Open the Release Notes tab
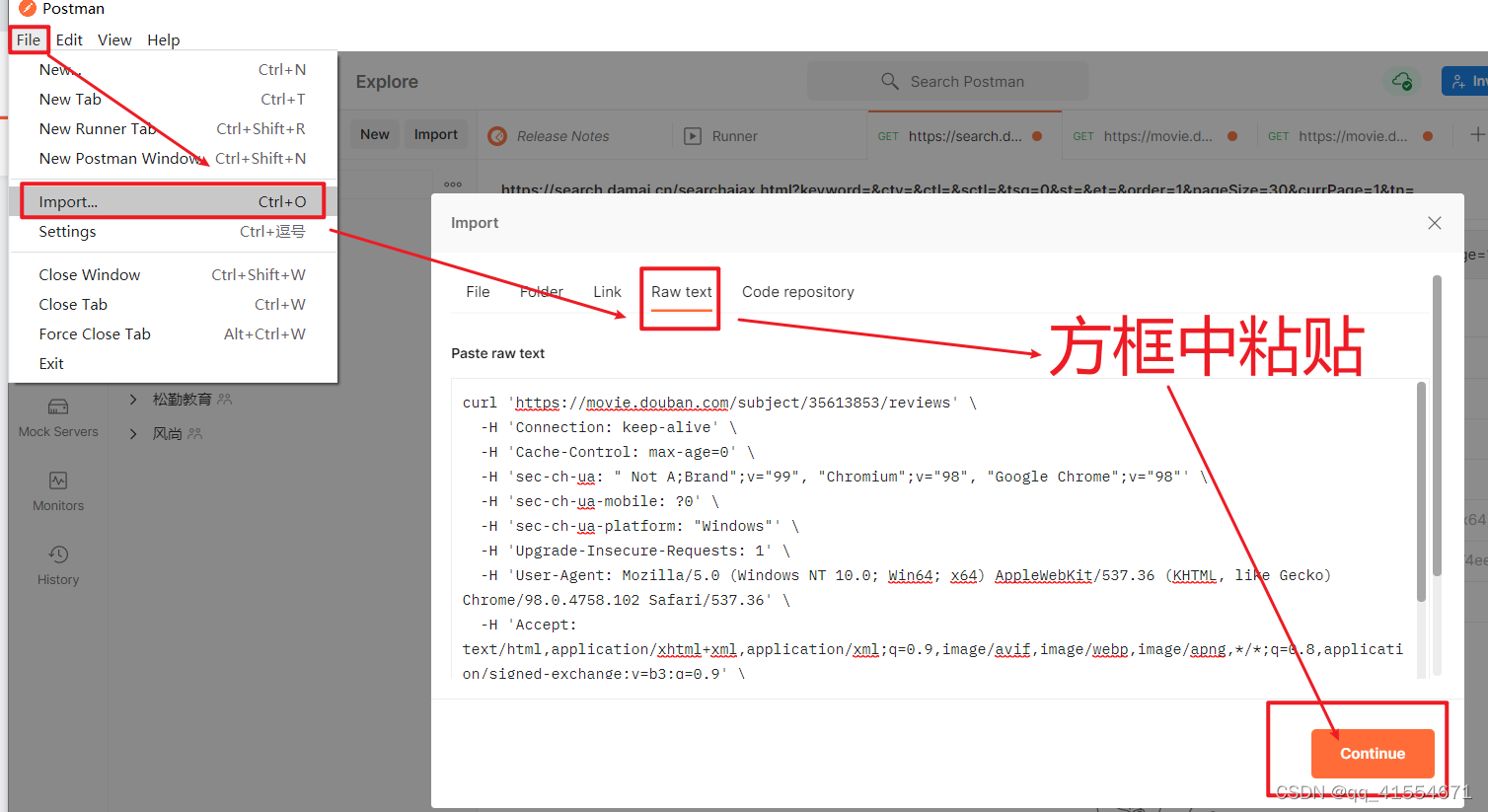The height and width of the screenshot is (812, 1488). (x=562, y=136)
